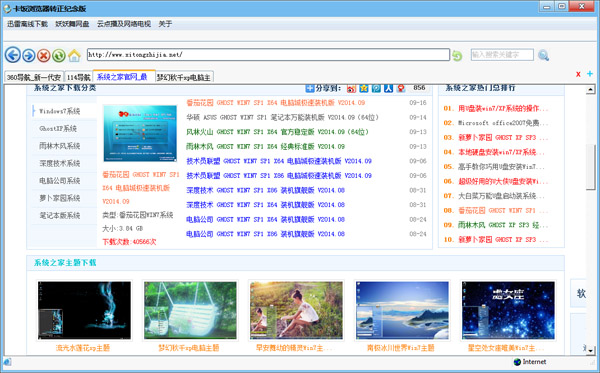Refresh page using green circular arrows icon
The image size is (600, 373).
tap(59, 55)
